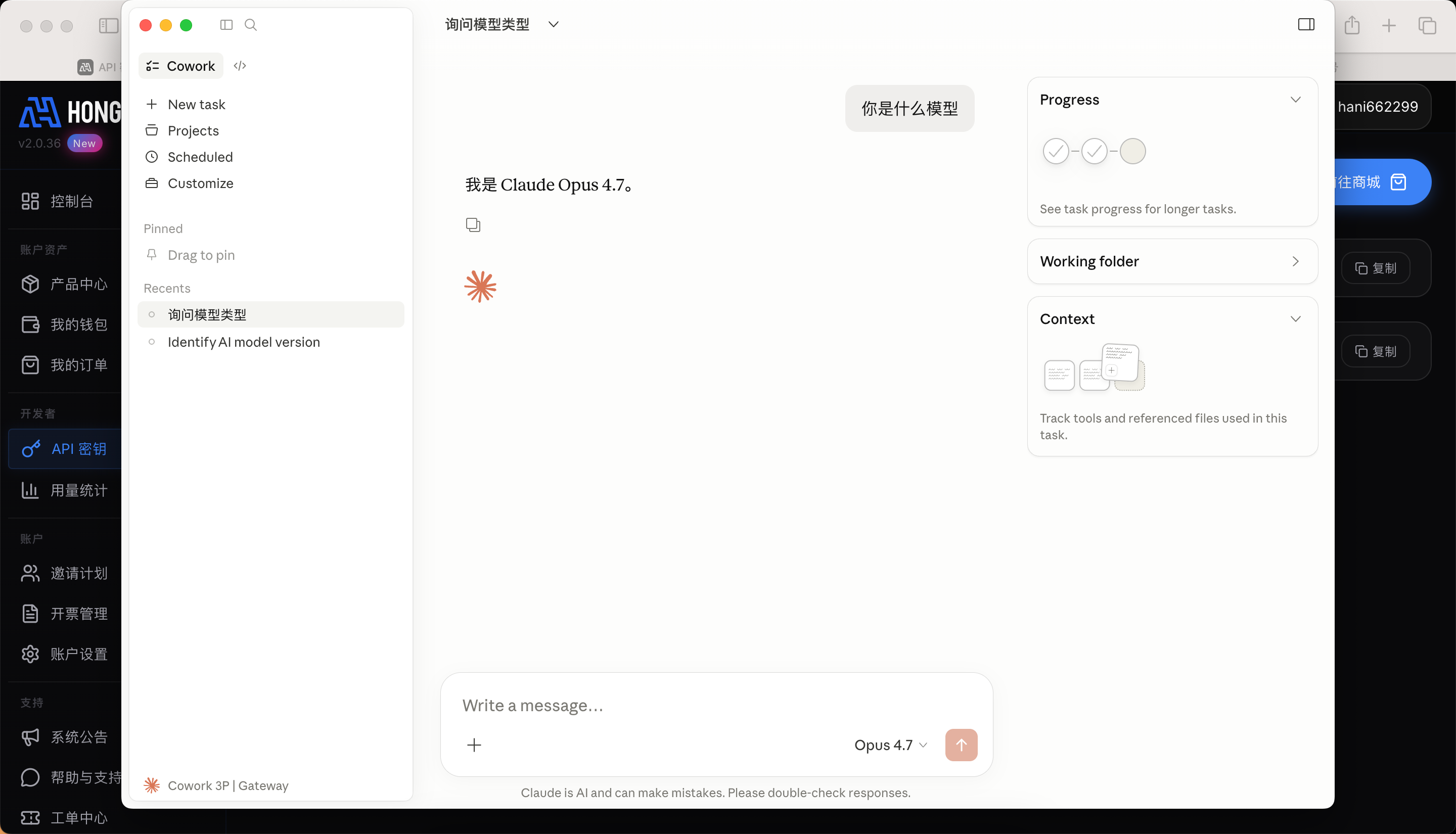Open 用量统计 in background sidebar
The width and height of the screenshot is (1456, 834).
coord(64,490)
